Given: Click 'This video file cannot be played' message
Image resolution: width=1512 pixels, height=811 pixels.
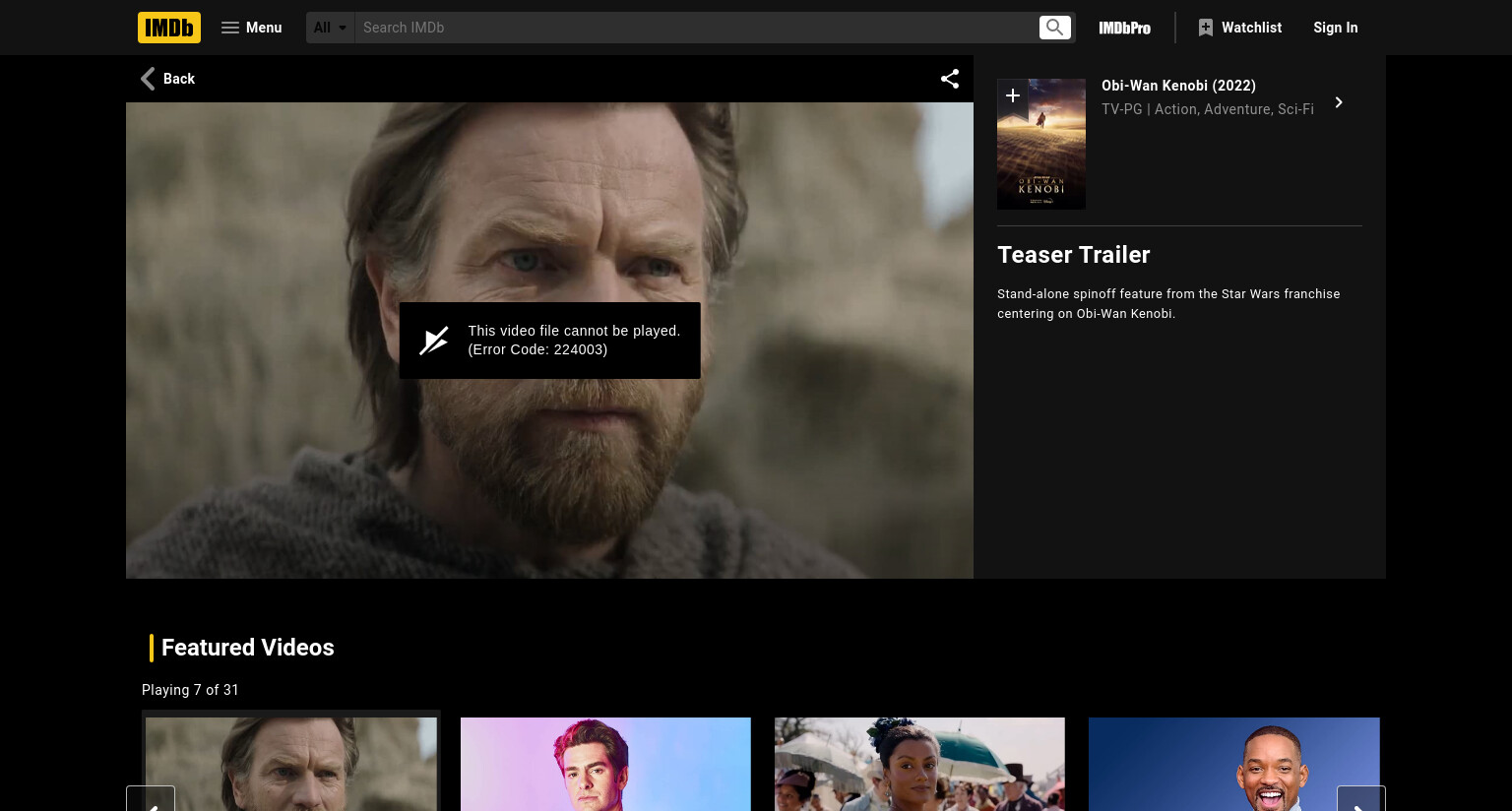Looking at the screenshot, I should 574,341.
